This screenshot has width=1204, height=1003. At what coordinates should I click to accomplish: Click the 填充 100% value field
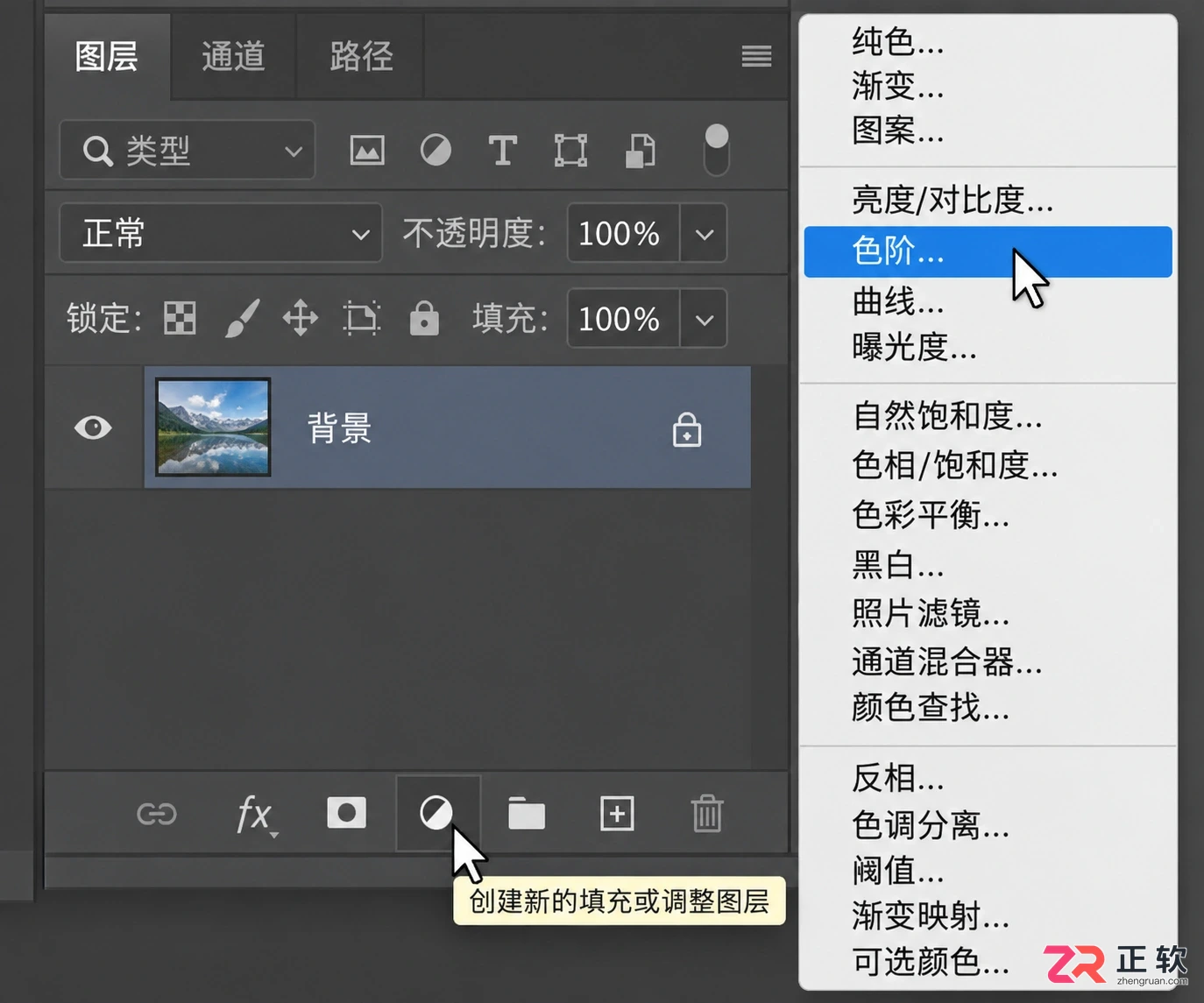(624, 319)
